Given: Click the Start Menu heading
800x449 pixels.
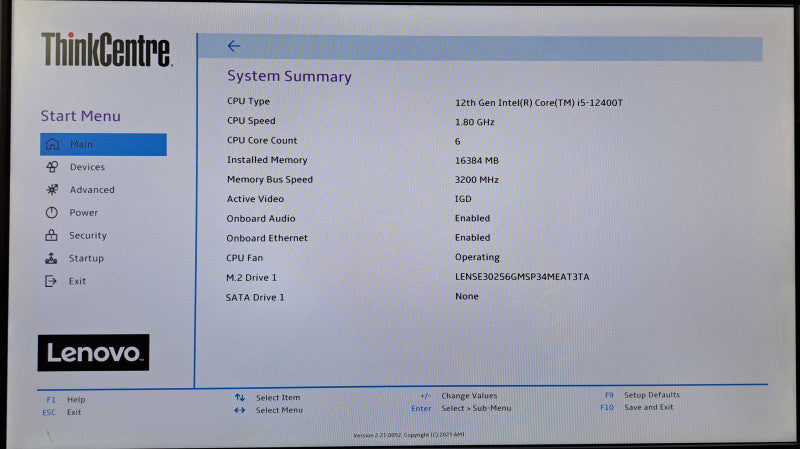Looking at the screenshot, I should (81, 116).
